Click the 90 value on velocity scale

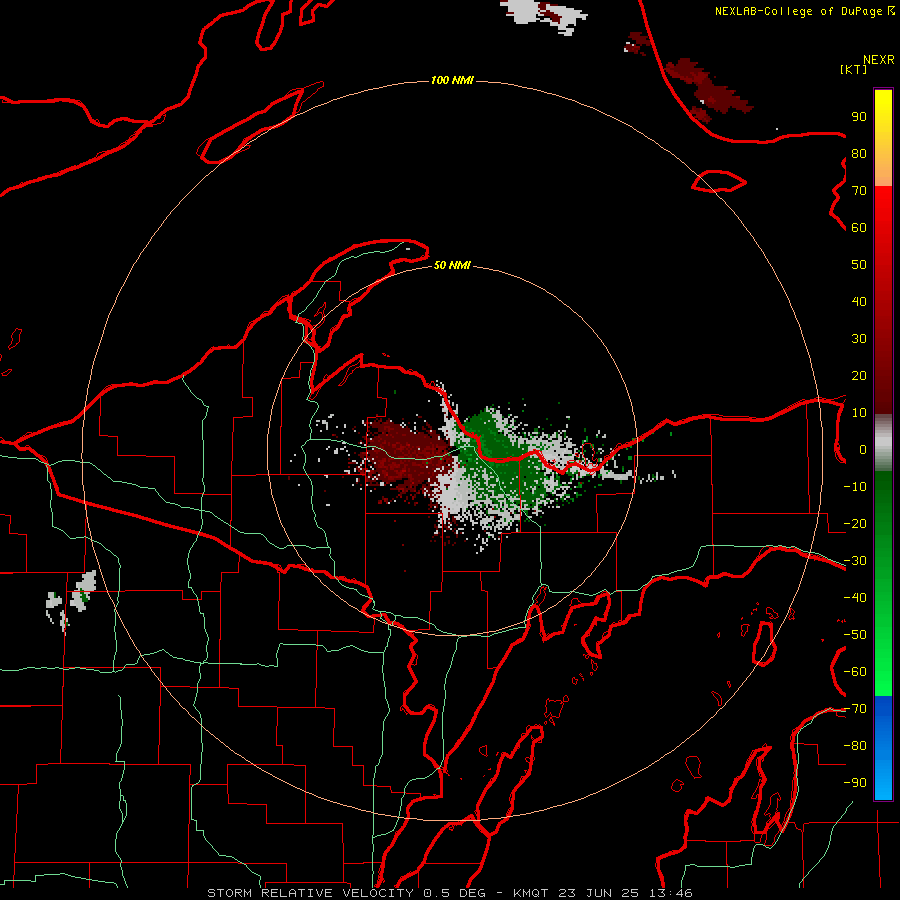tap(859, 117)
